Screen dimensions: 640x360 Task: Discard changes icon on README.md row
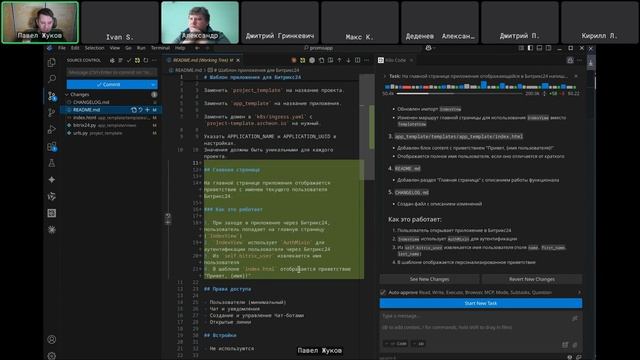[140, 110]
